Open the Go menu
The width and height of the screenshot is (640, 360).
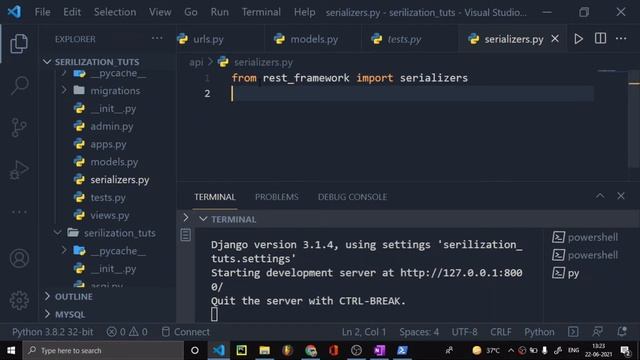click(191, 12)
